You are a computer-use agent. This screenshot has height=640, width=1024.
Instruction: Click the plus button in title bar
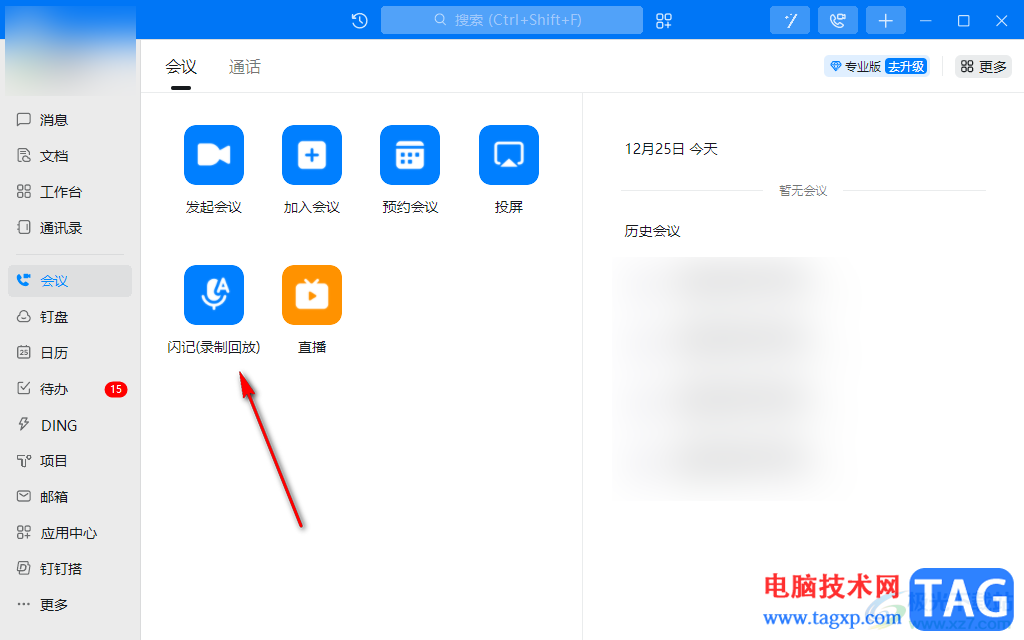pos(886,20)
